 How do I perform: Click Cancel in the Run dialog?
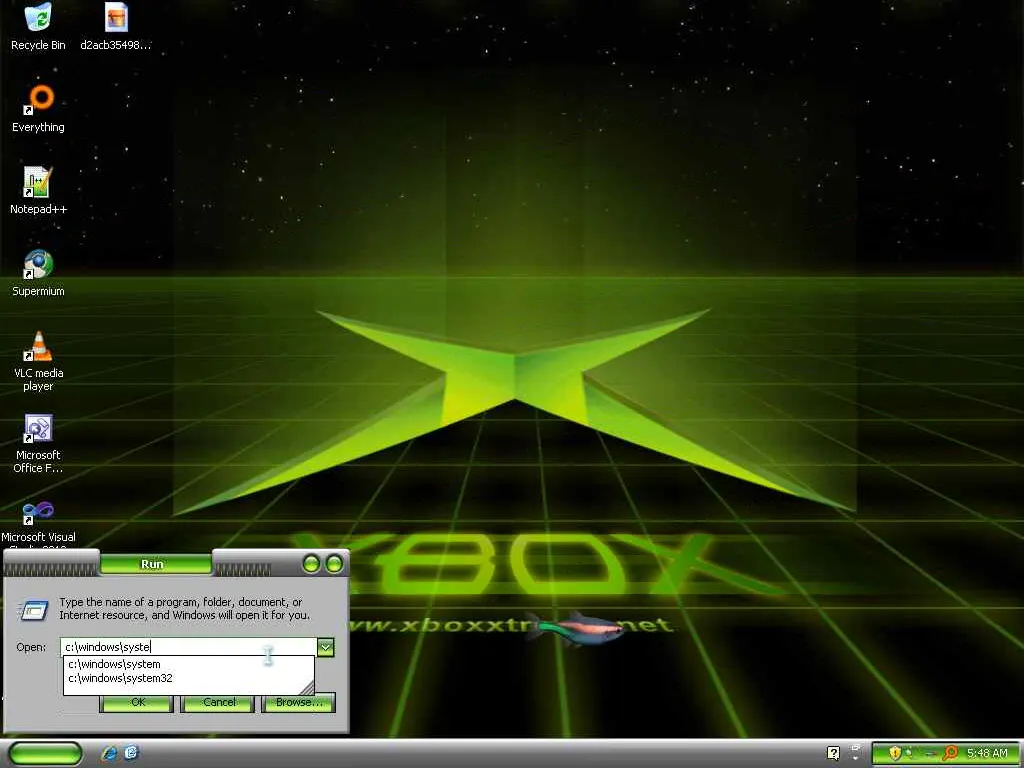tap(218, 703)
